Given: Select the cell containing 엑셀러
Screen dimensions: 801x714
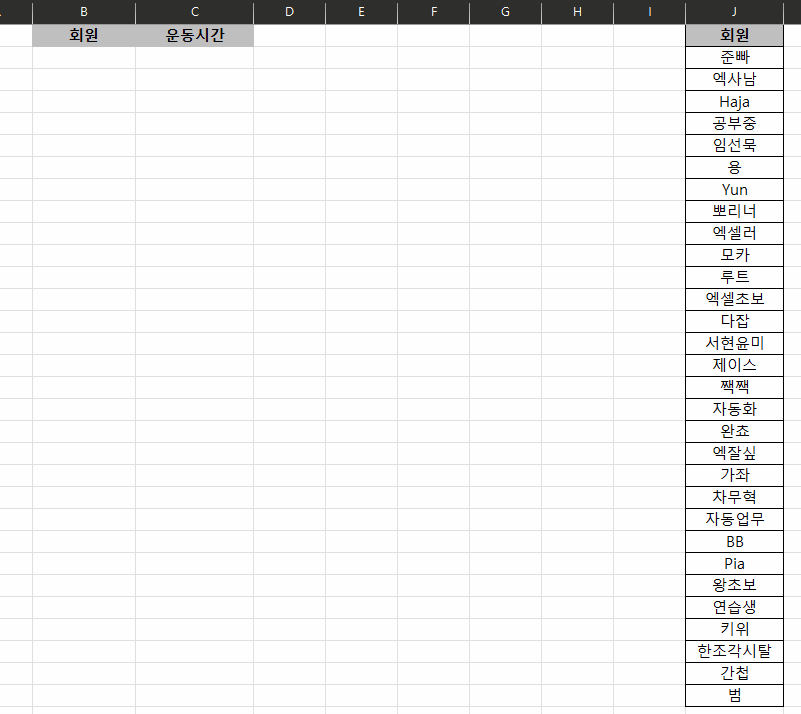Looking at the screenshot, I should point(735,233).
